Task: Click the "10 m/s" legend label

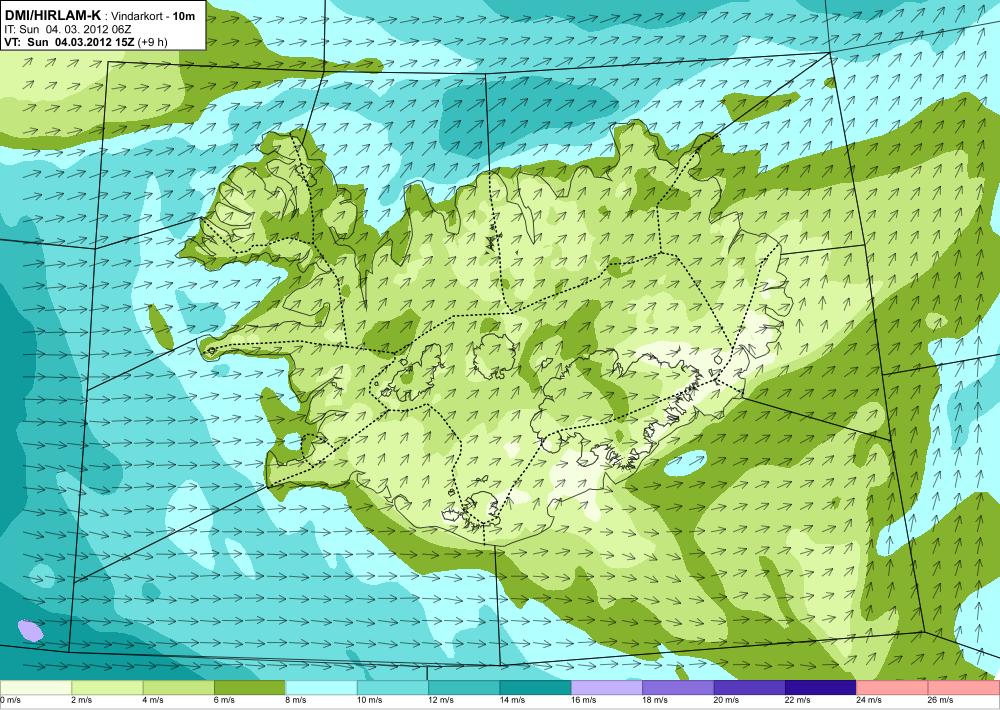Action: [370, 700]
